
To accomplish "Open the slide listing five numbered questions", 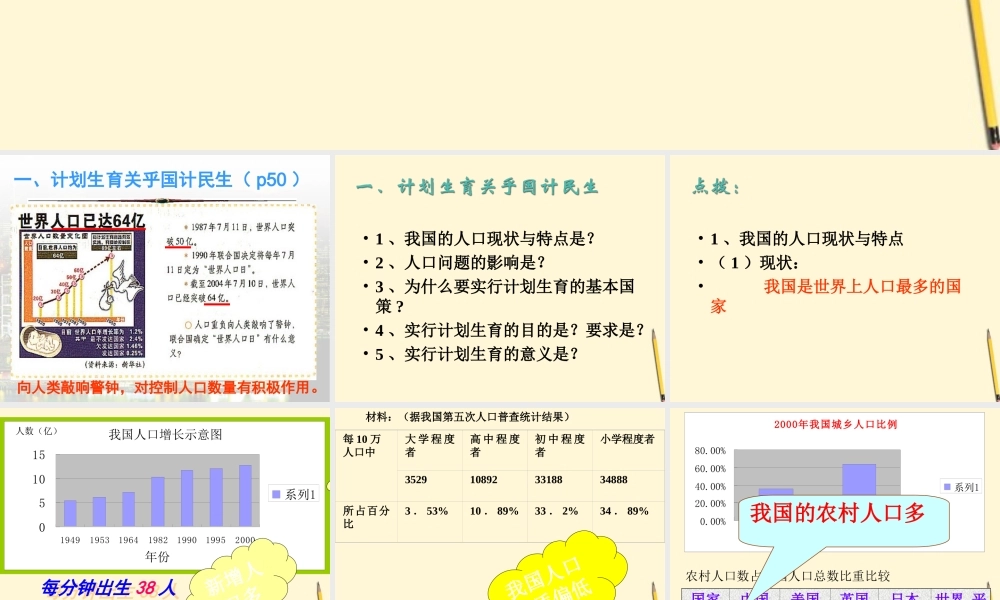I will click(500, 279).
